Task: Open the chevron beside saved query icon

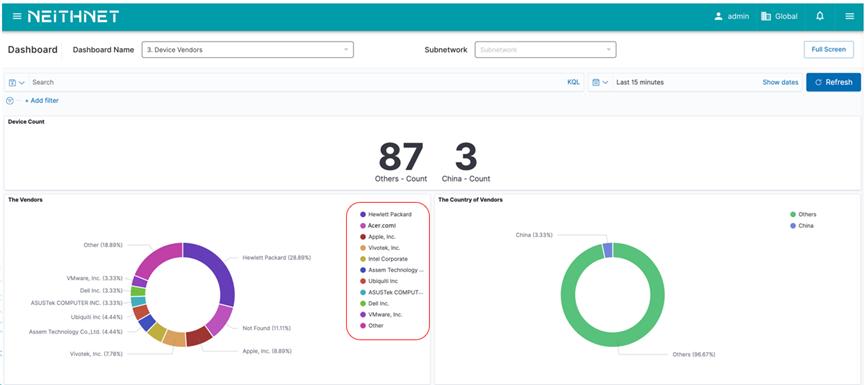Action: point(22,82)
